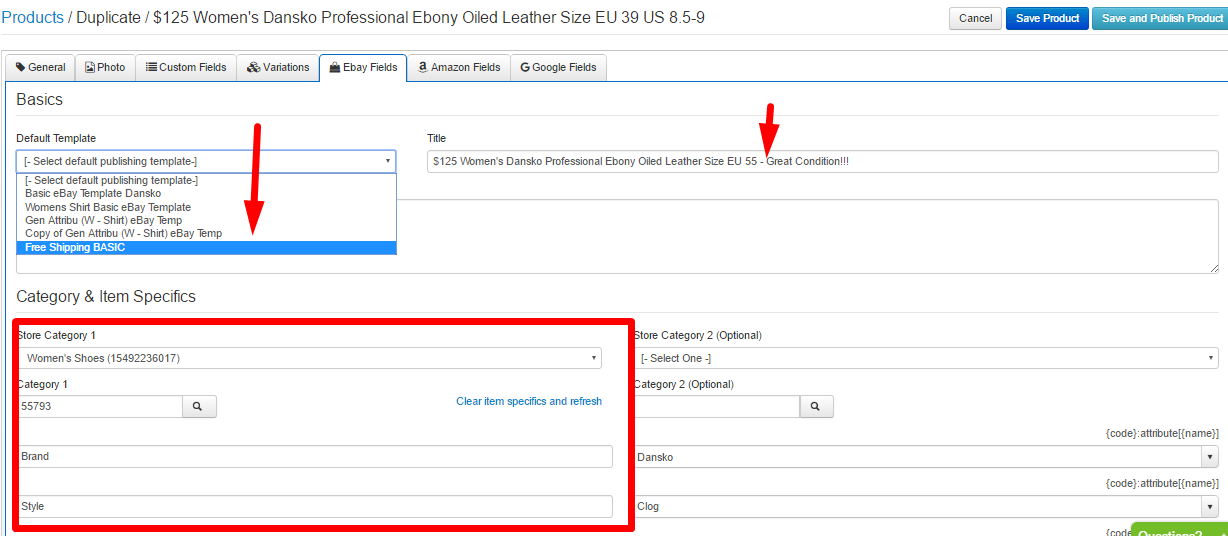This screenshot has width=1228, height=536.
Task: Open the Google Fields tab
Action: coord(558,67)
